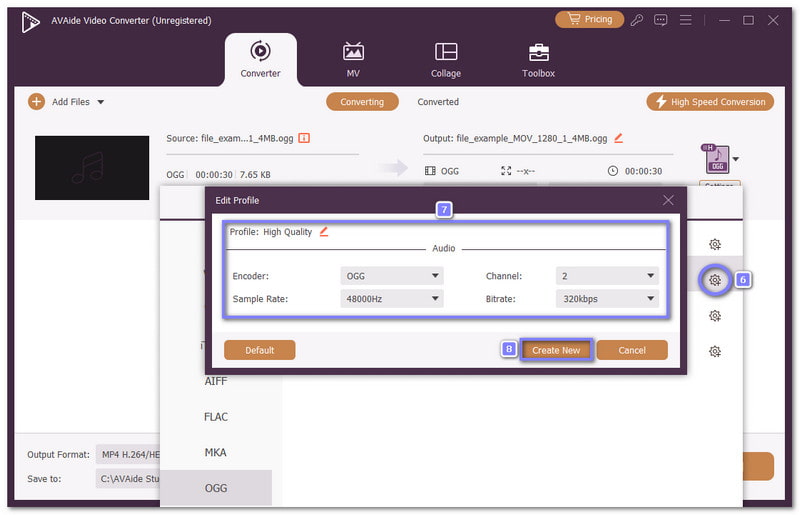Select FLAC in the format list

[215, 417]
